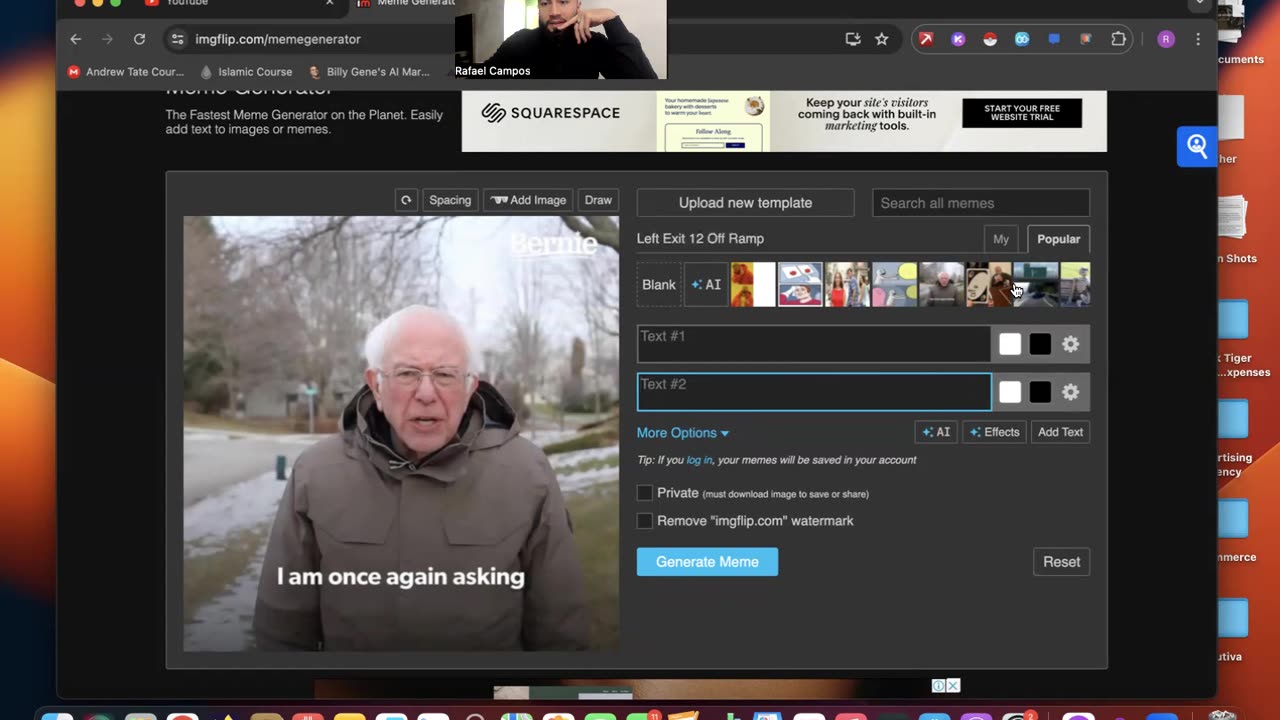Check Remove imgflip.com watermark
The image size is (1280, 720).
click(645, 521)
